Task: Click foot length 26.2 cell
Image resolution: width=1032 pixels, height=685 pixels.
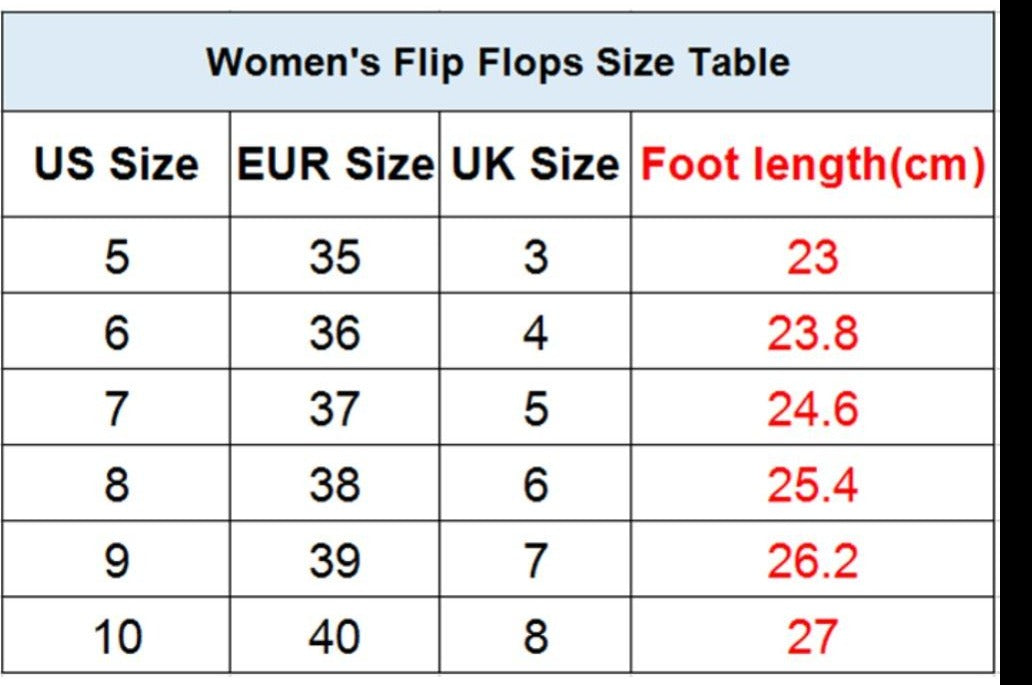Action: point(812,561)
